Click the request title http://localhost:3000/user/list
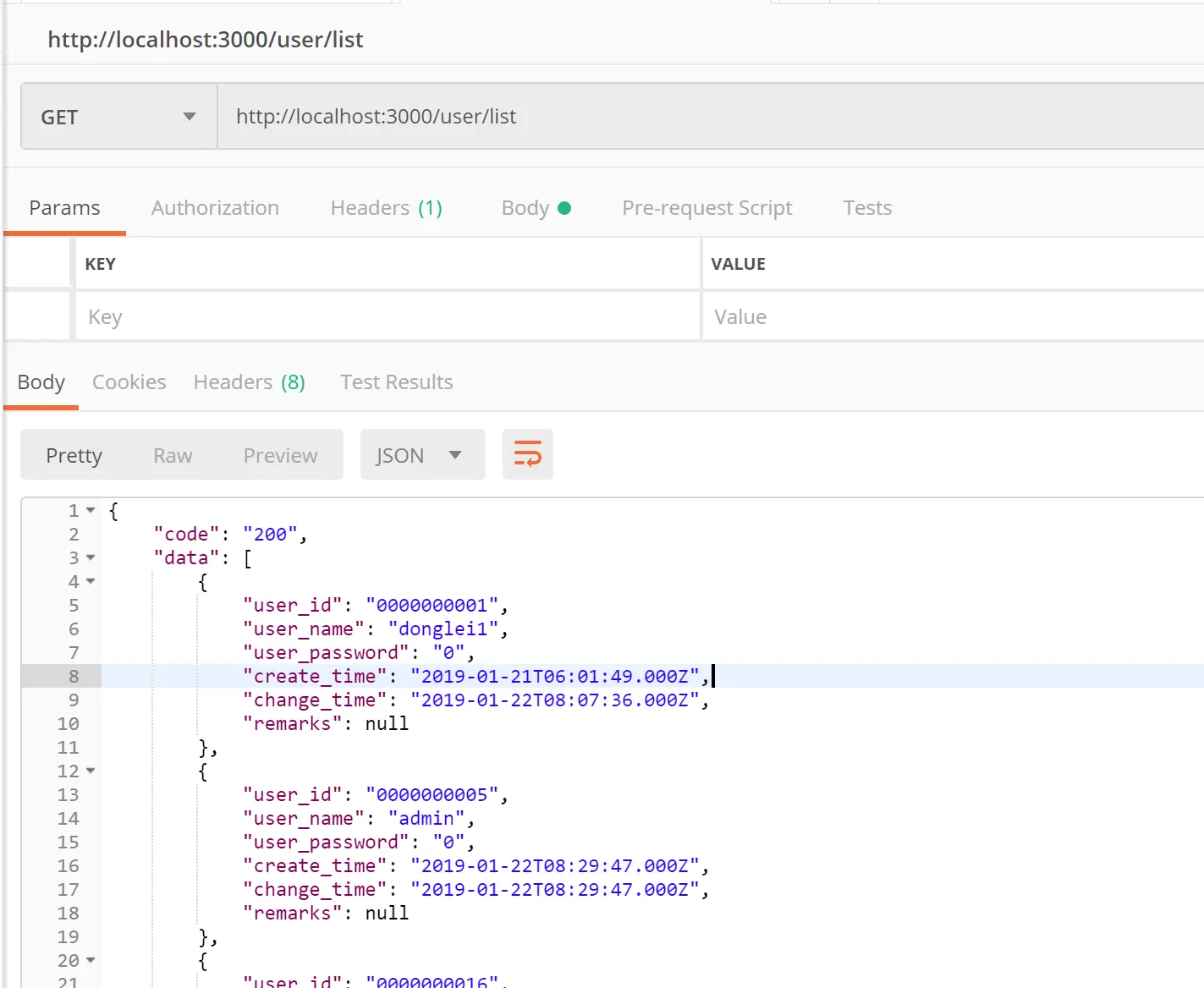Image resolution: width=1204 pixels, height=988 pixels. tap(206, 40)
